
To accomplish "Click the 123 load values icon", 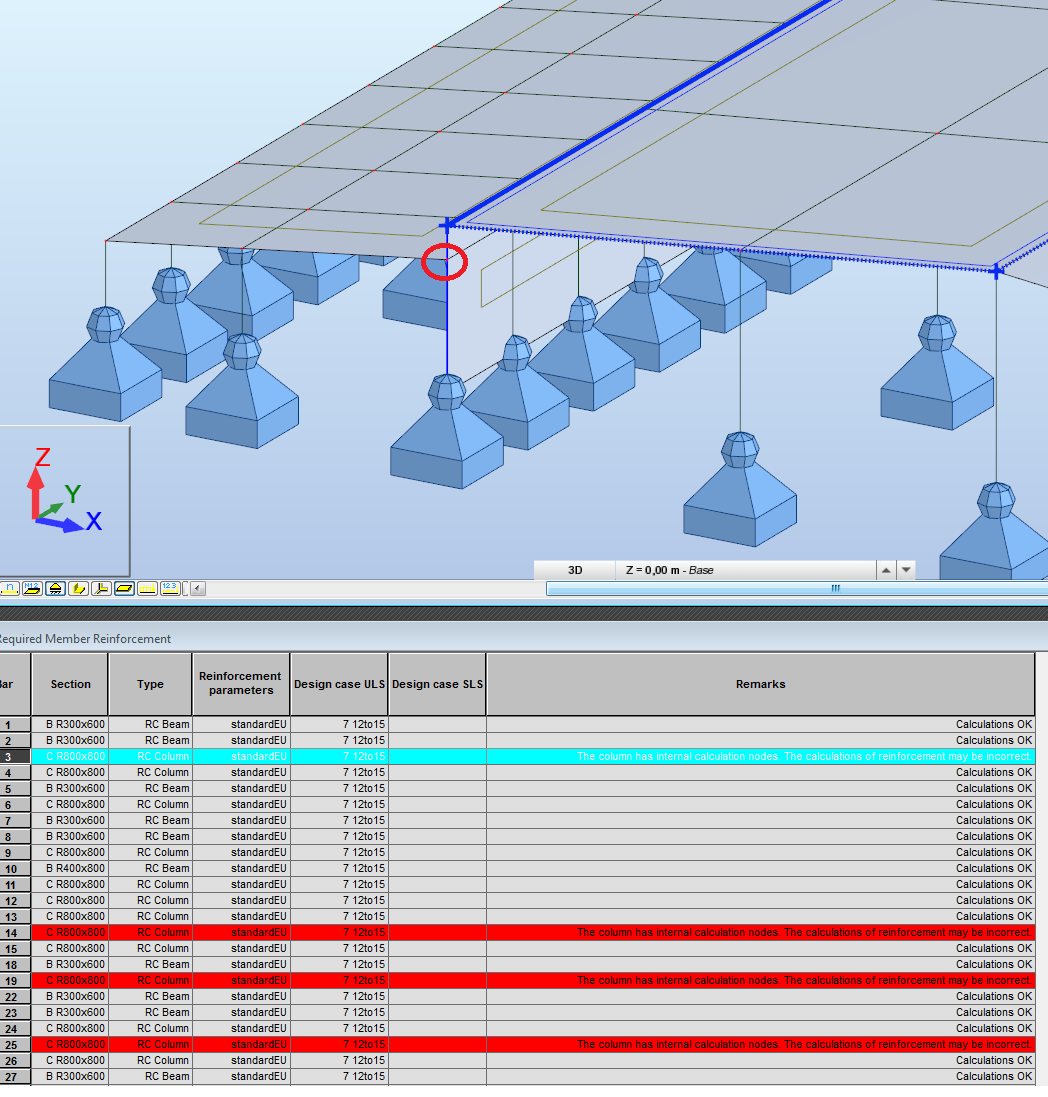I will [169, 588].
